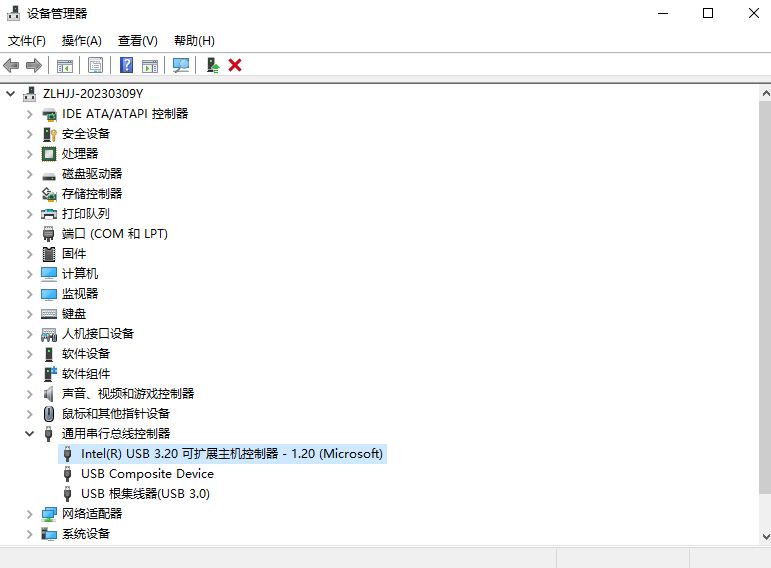Expand the 系统设备 category
The height and width of the screenshot is (568, 771).
coord(30,534)
